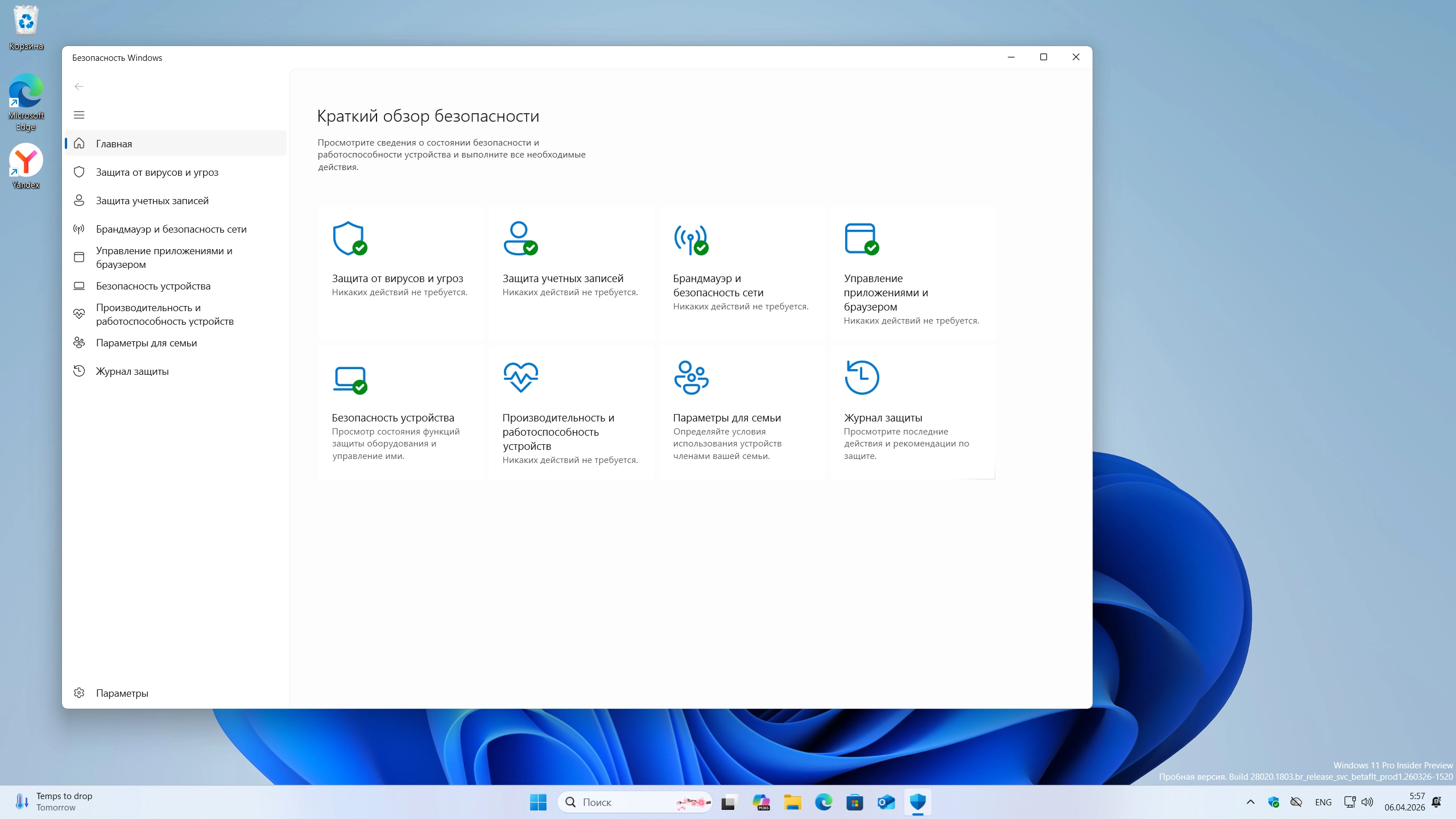
Task: Open the firewall and network security antenna icon
Action: (690, 238)
